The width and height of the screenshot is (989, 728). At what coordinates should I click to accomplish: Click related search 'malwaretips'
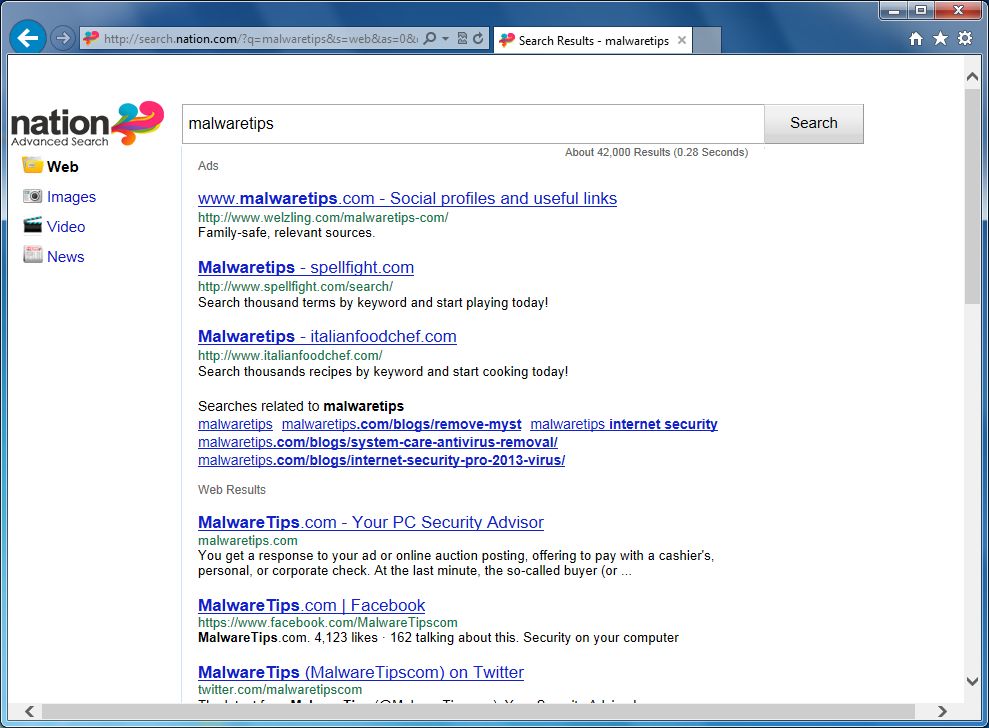235,424
